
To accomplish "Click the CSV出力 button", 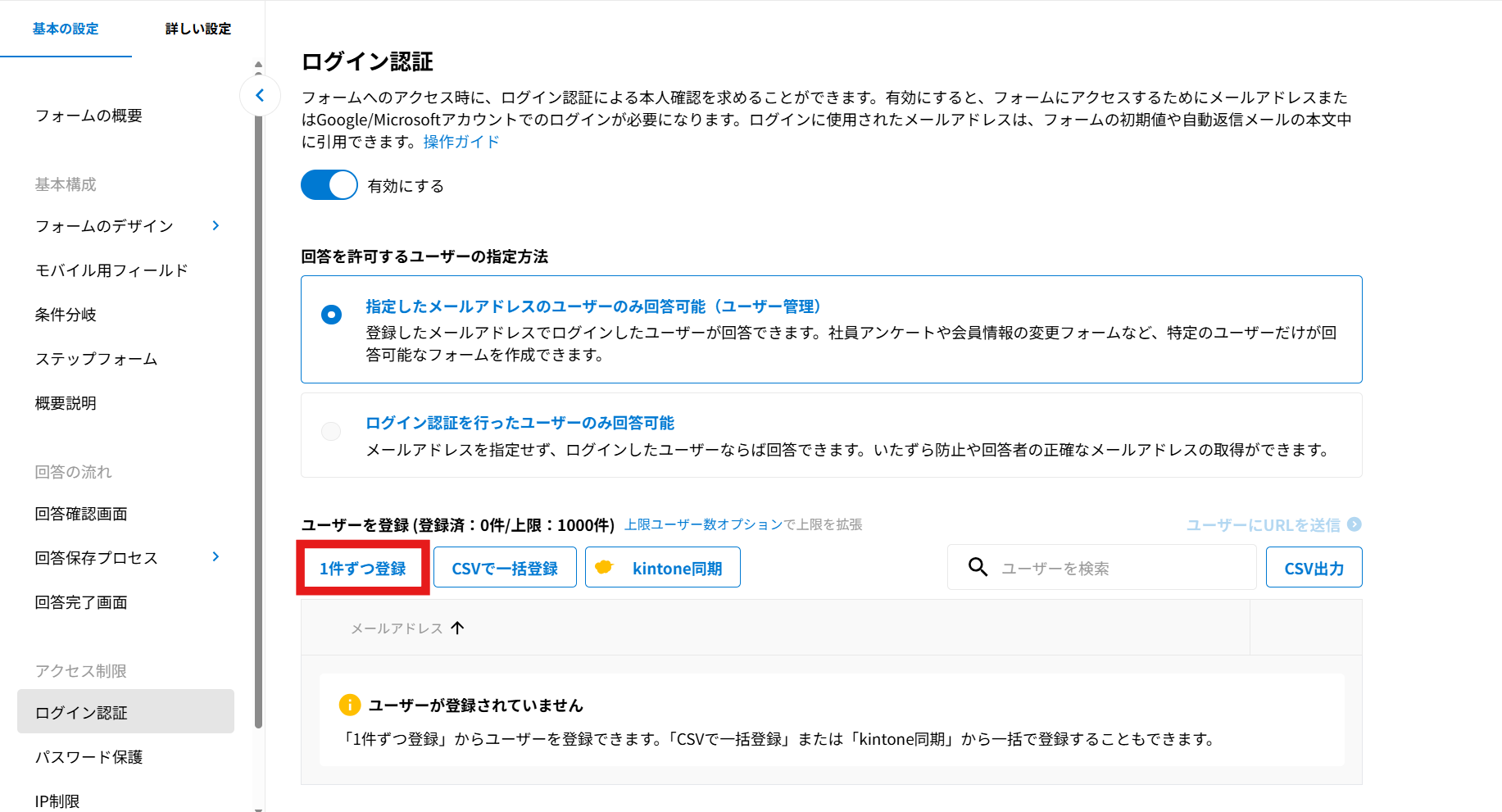I will (1314, 568).
